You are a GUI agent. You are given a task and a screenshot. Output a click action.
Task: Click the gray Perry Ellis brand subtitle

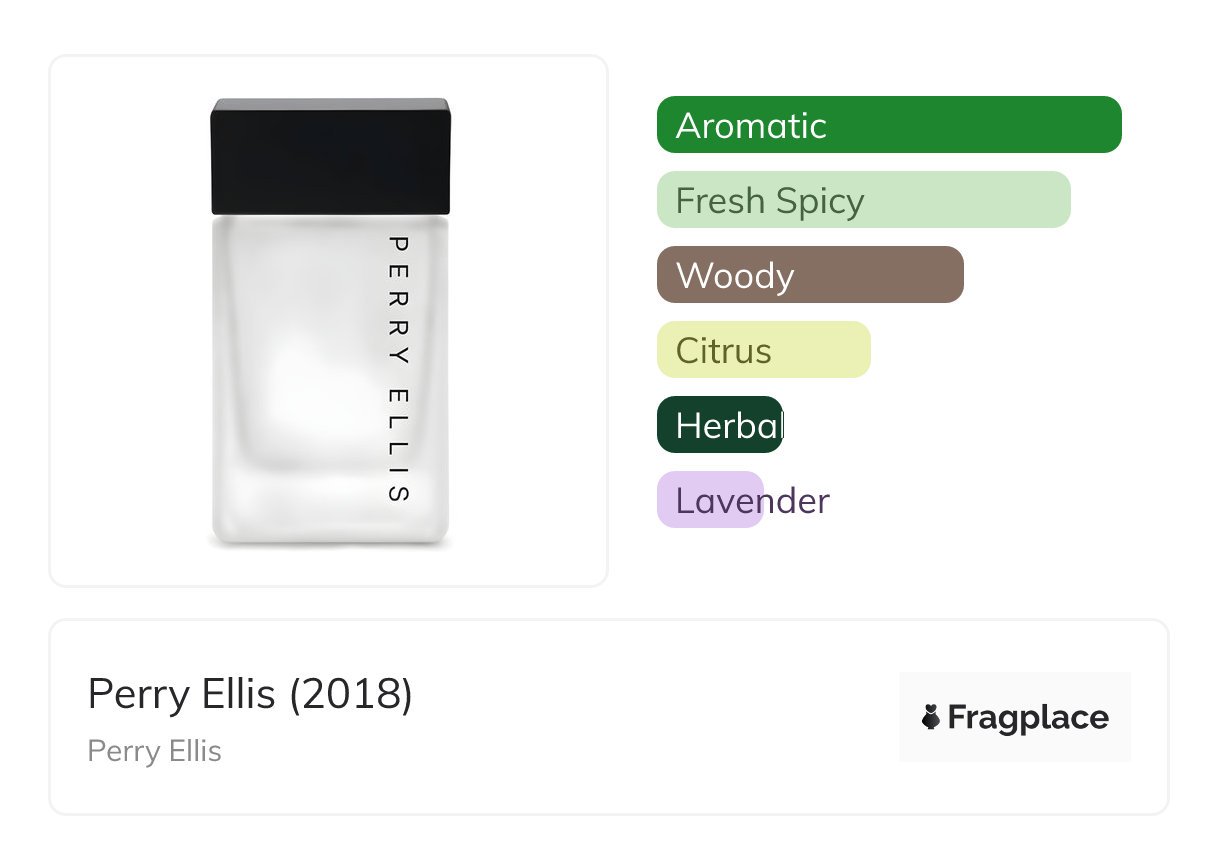point(155,751)
